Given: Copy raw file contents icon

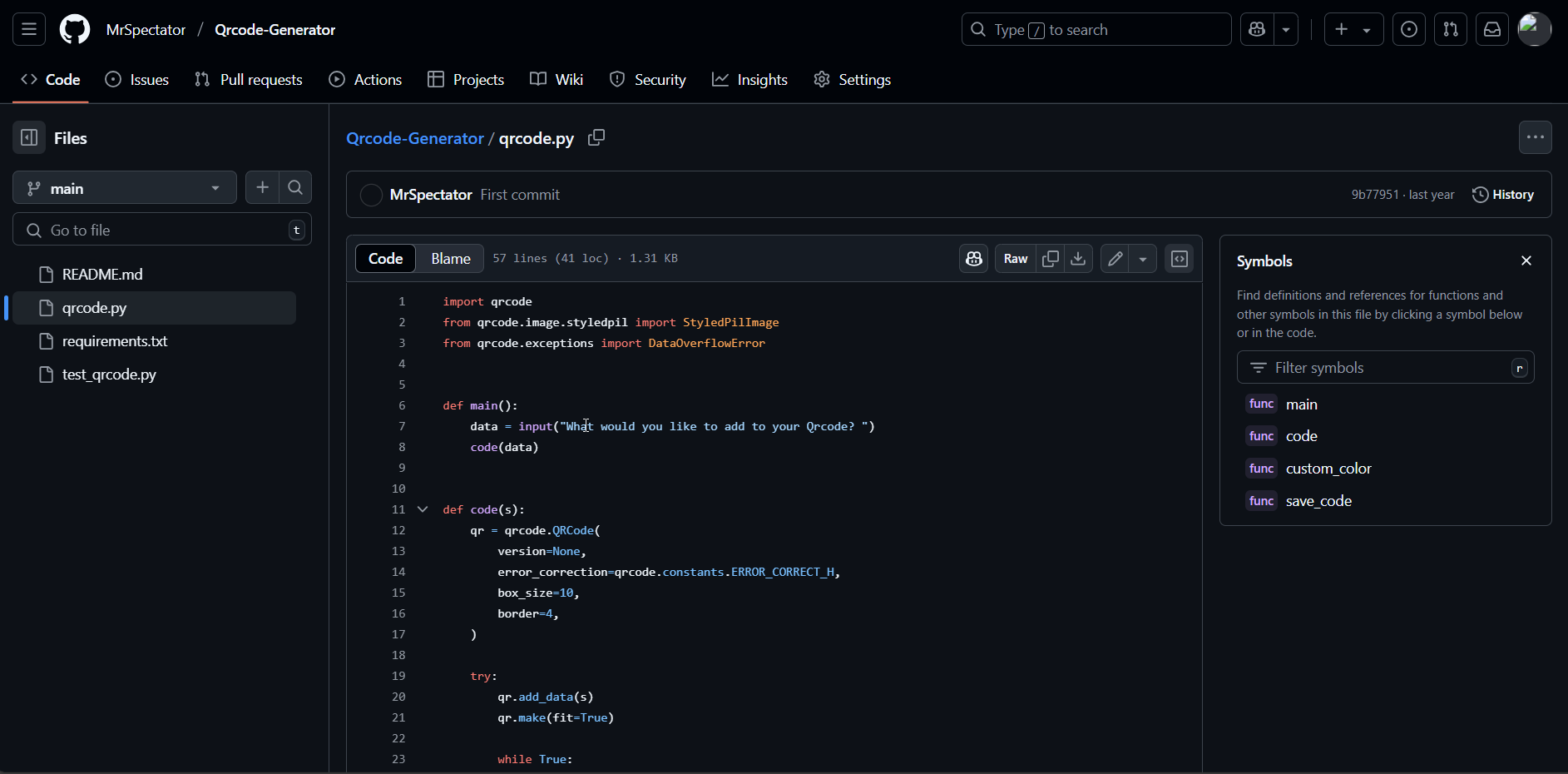Looking at the screenshot, I should pyautogui.click(x=1051, y=259).
